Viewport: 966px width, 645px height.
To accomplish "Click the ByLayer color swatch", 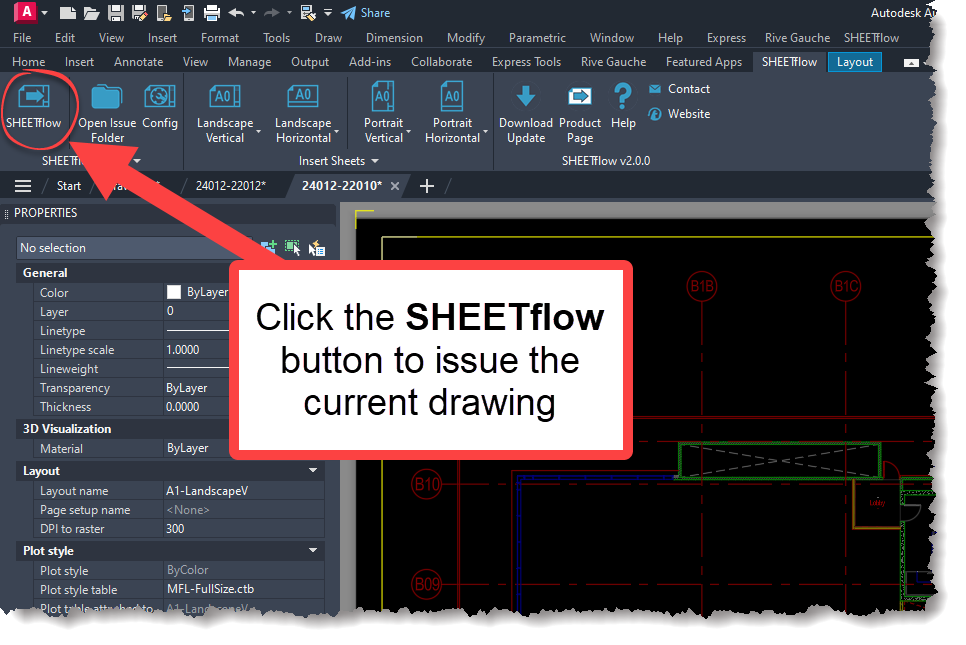I will 174,293.
